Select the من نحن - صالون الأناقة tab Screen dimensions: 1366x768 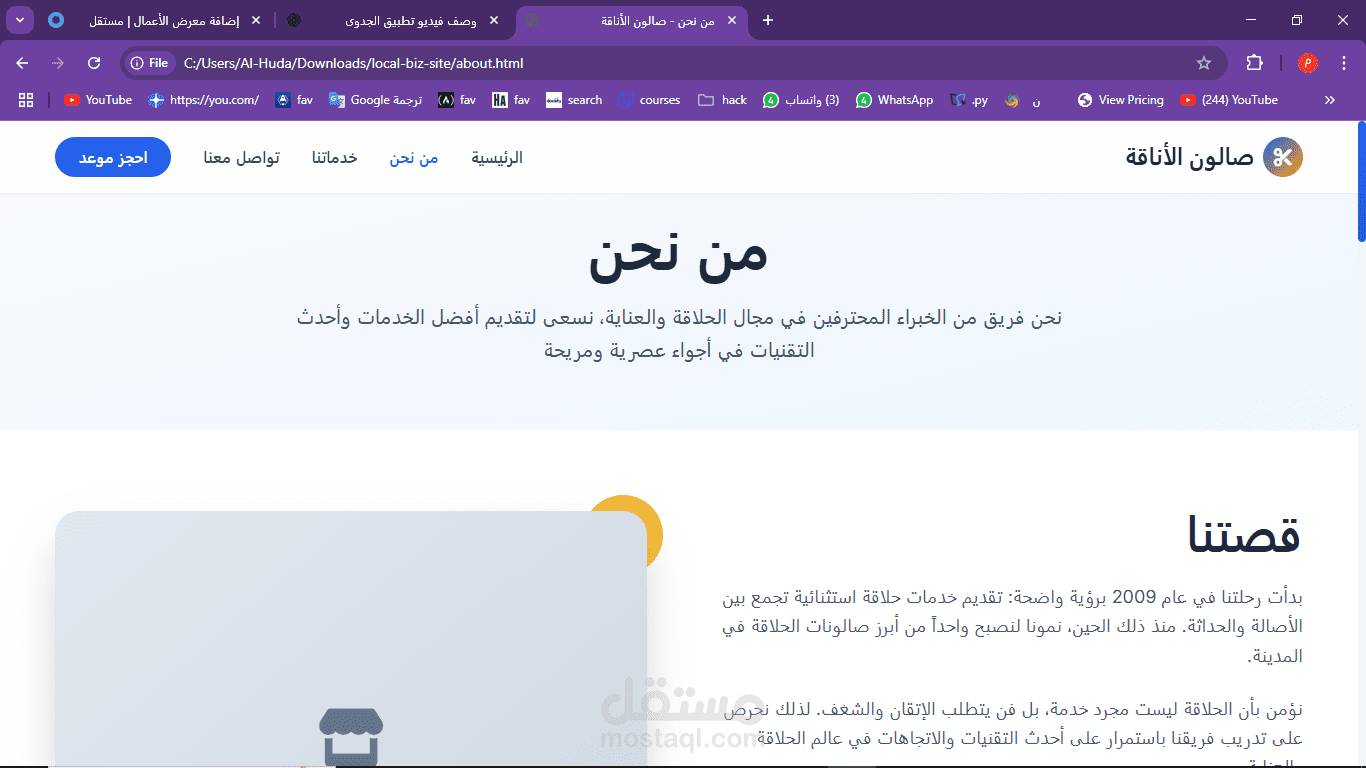(632, 20)
